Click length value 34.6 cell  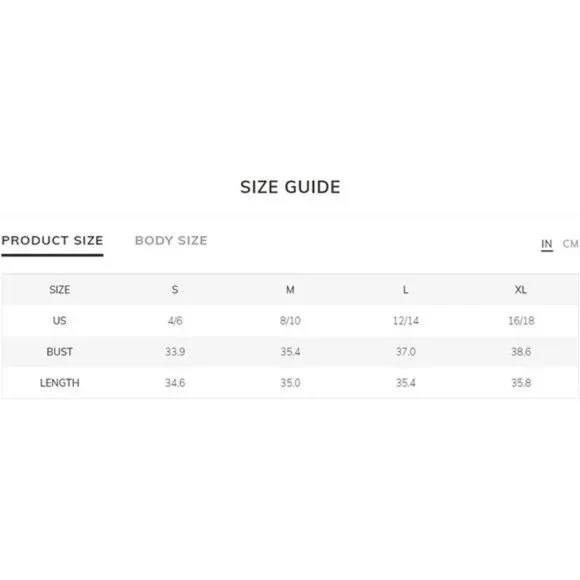175,383
